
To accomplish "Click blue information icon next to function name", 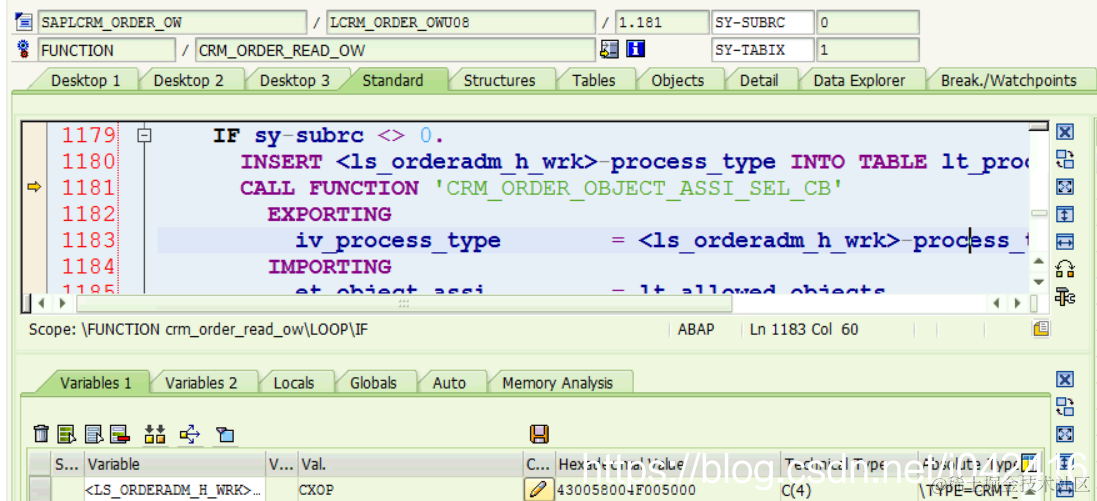I will [x=635, y=49].
